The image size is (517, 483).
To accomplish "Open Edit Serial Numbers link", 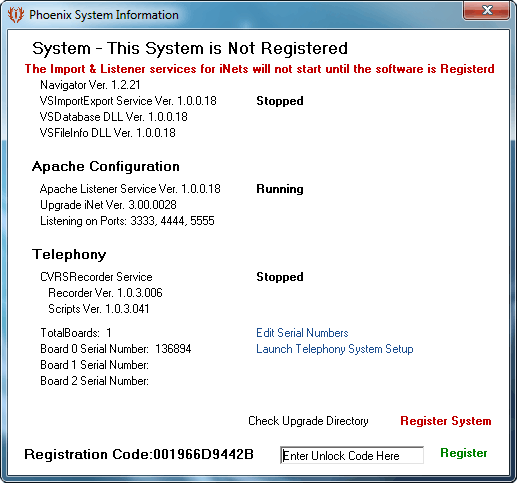I will [x=302, y=333].
